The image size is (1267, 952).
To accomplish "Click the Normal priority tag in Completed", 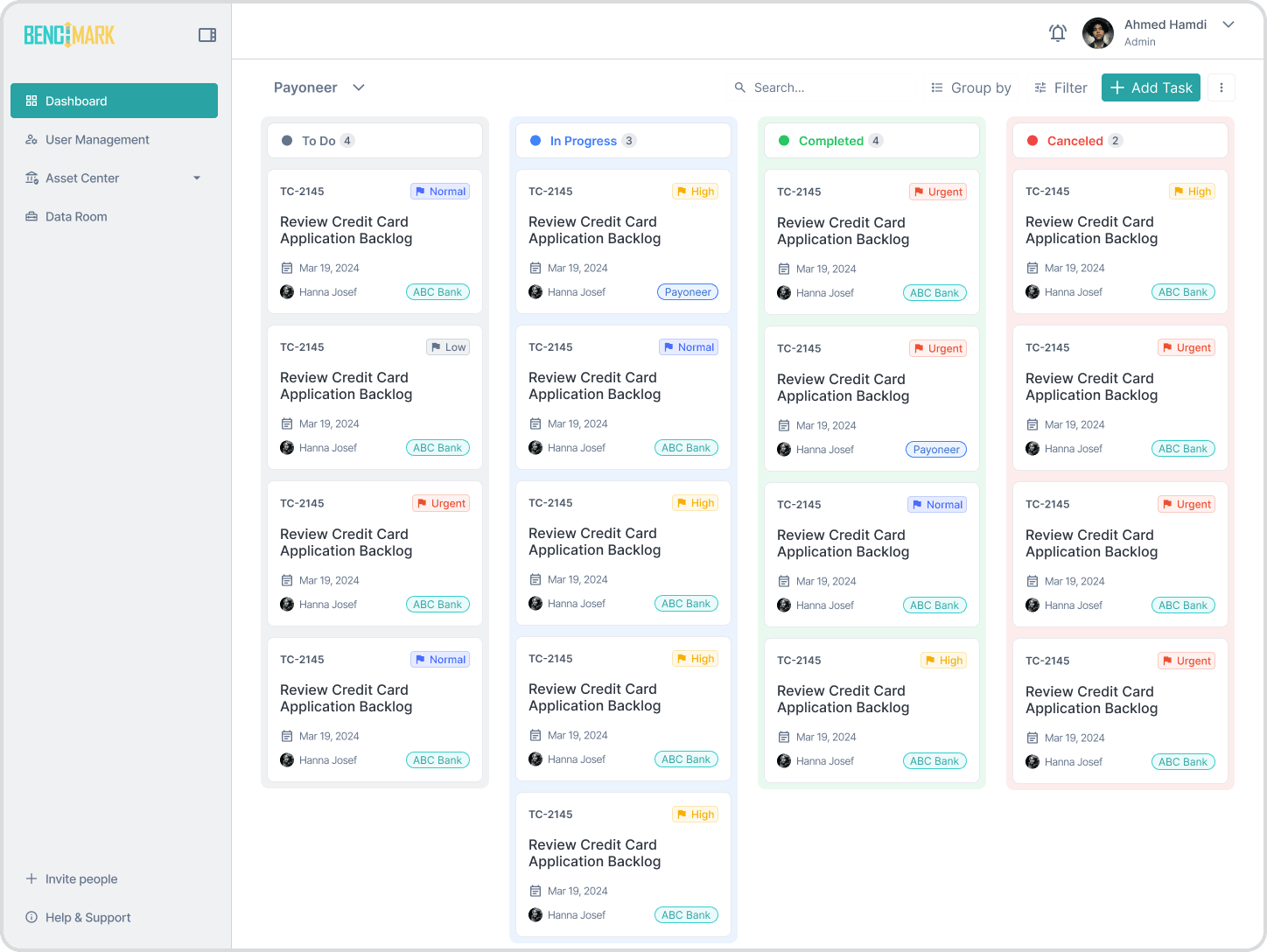I will (937, 505).
